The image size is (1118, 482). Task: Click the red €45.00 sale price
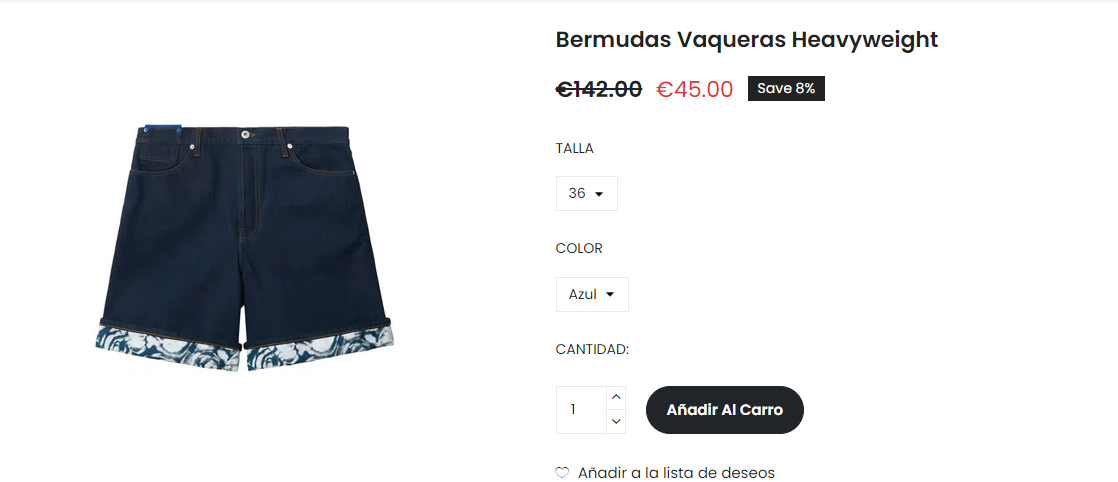(694, 89)
